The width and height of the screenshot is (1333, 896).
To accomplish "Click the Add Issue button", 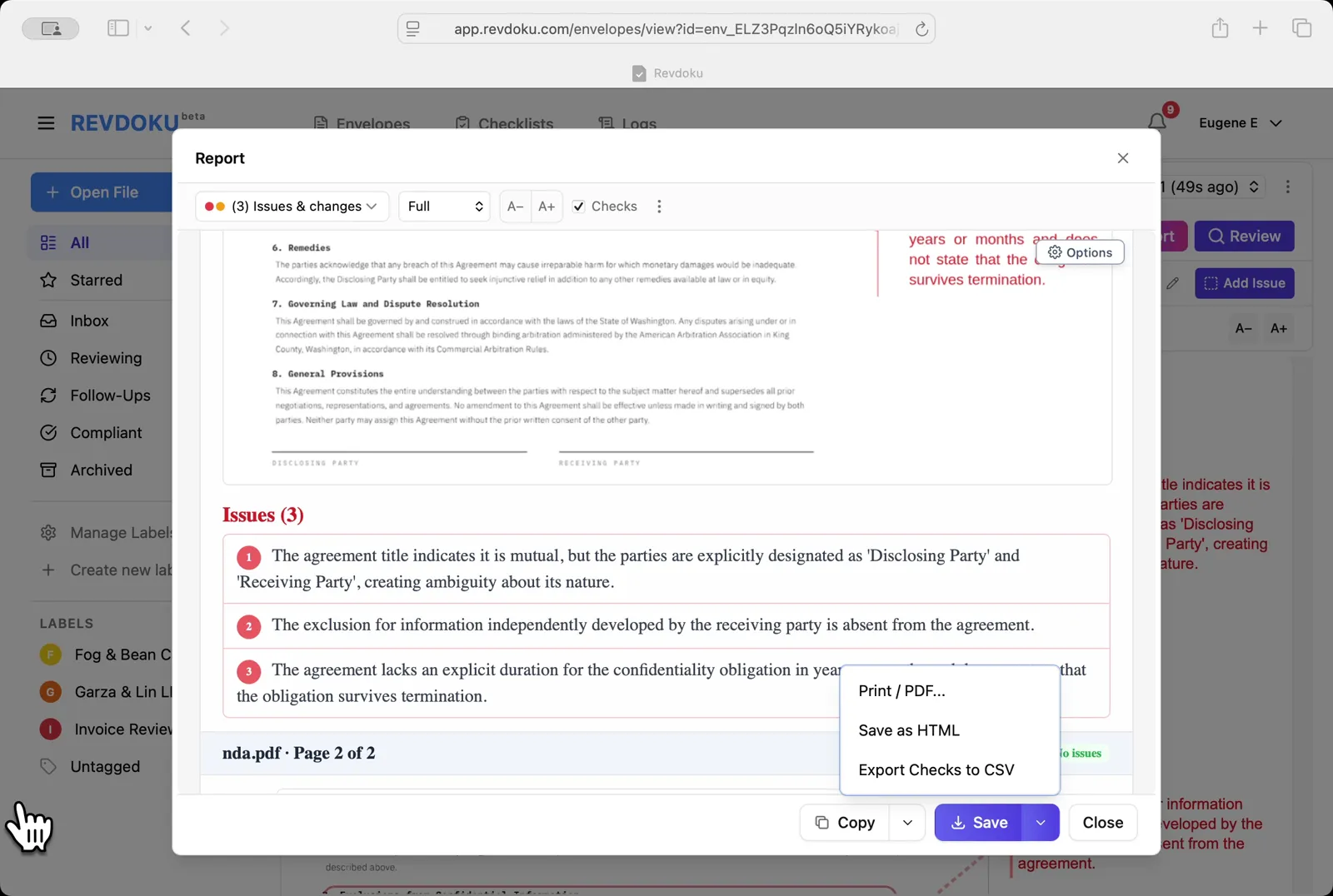I will [x=1244, y=283].
